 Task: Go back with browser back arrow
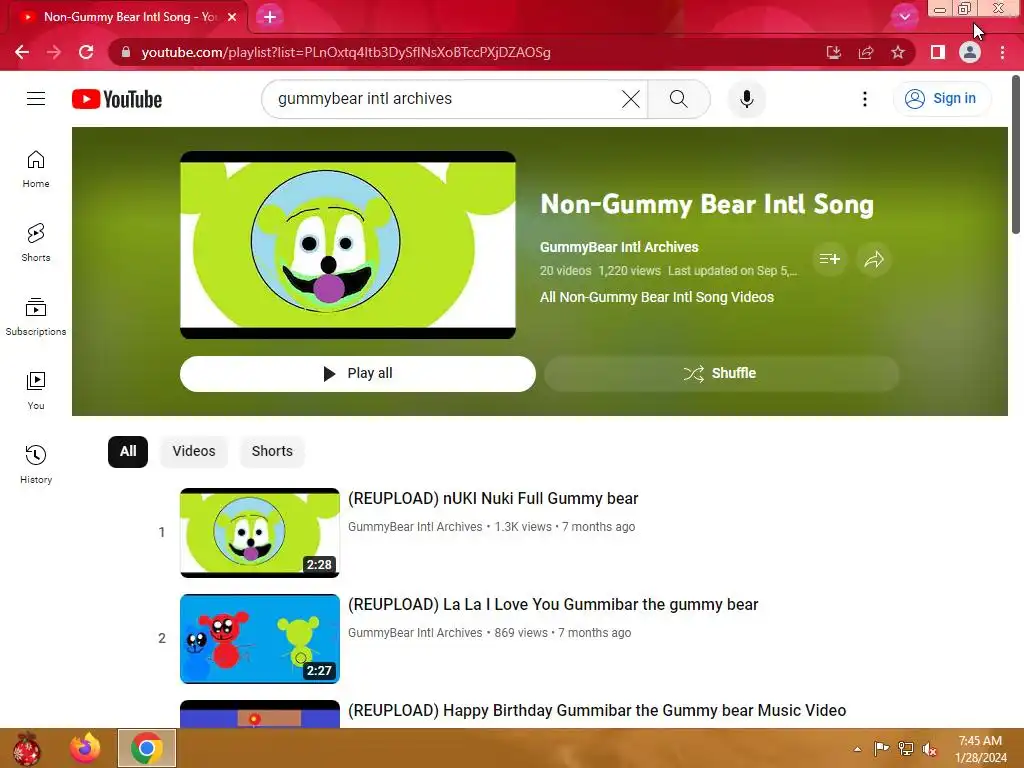(x=22, y=52)
